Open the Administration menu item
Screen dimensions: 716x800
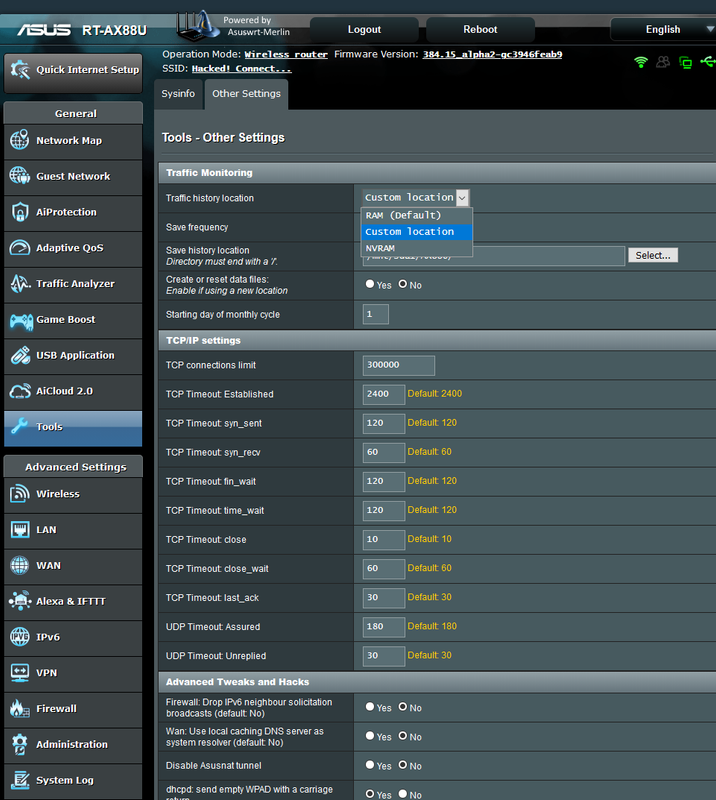tap(73, 745)
